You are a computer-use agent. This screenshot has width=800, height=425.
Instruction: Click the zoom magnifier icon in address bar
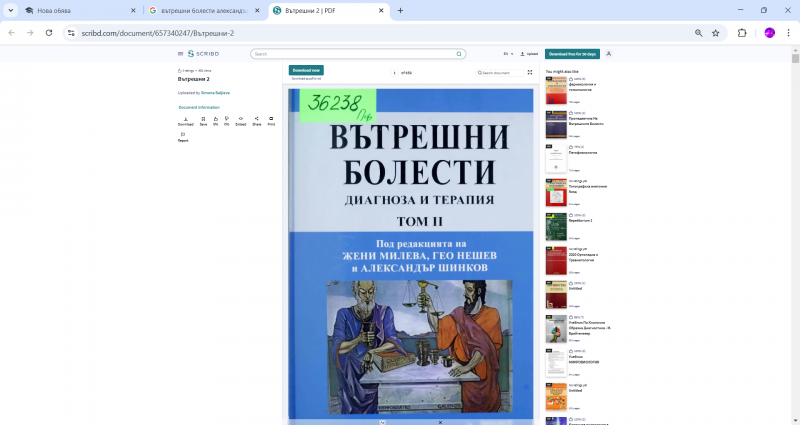[698, 33]
